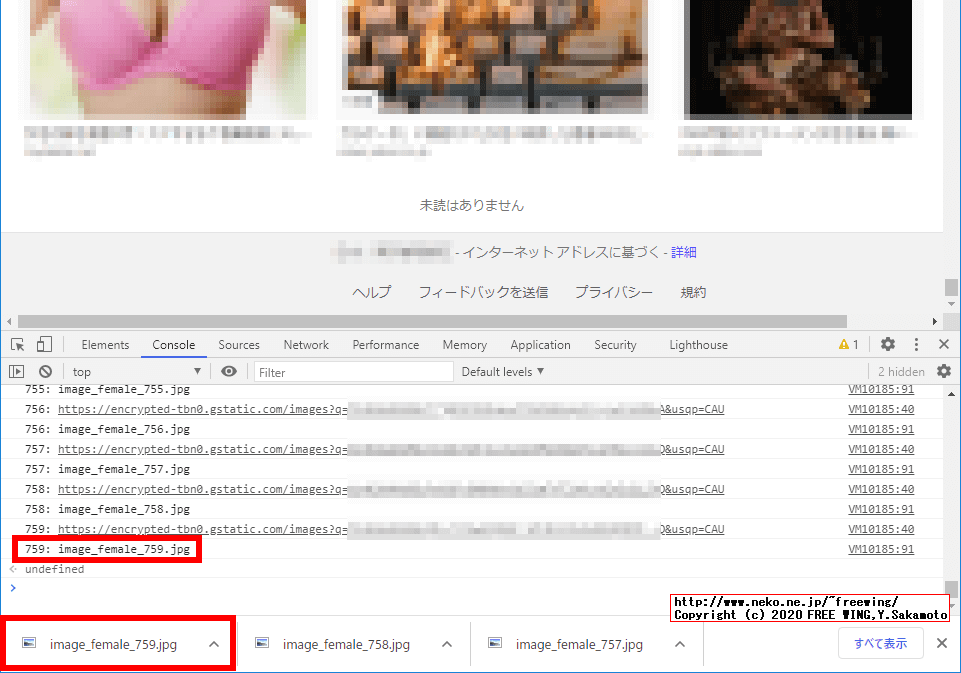
Task: Create a live expression with the eye icon
Action: click(x=229, y=371)
